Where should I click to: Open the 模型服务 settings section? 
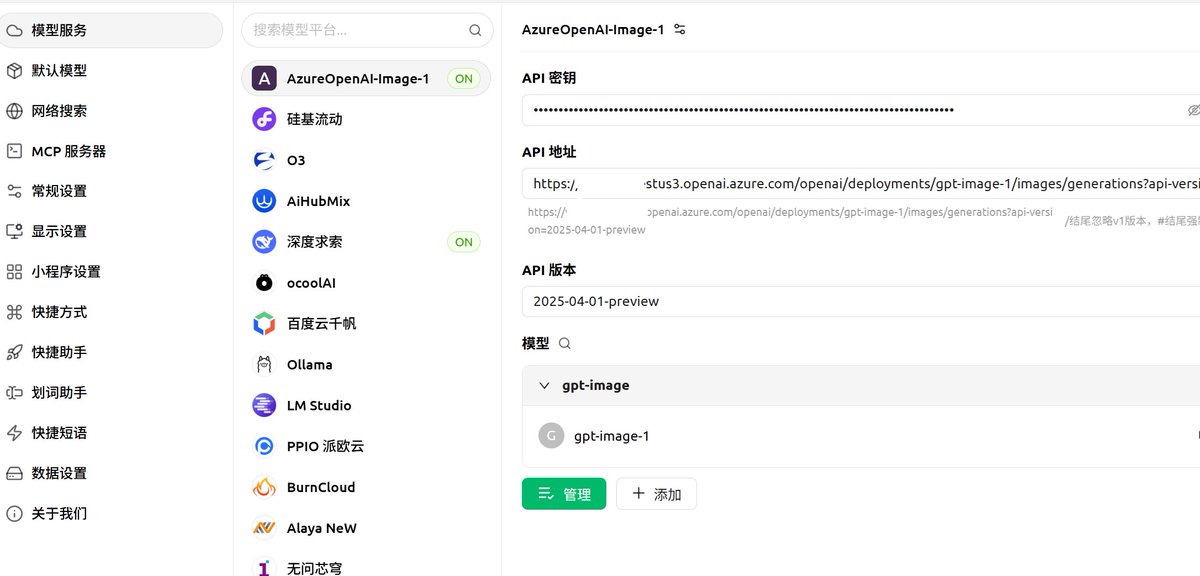pyautogui.click(x=111, y=30)
